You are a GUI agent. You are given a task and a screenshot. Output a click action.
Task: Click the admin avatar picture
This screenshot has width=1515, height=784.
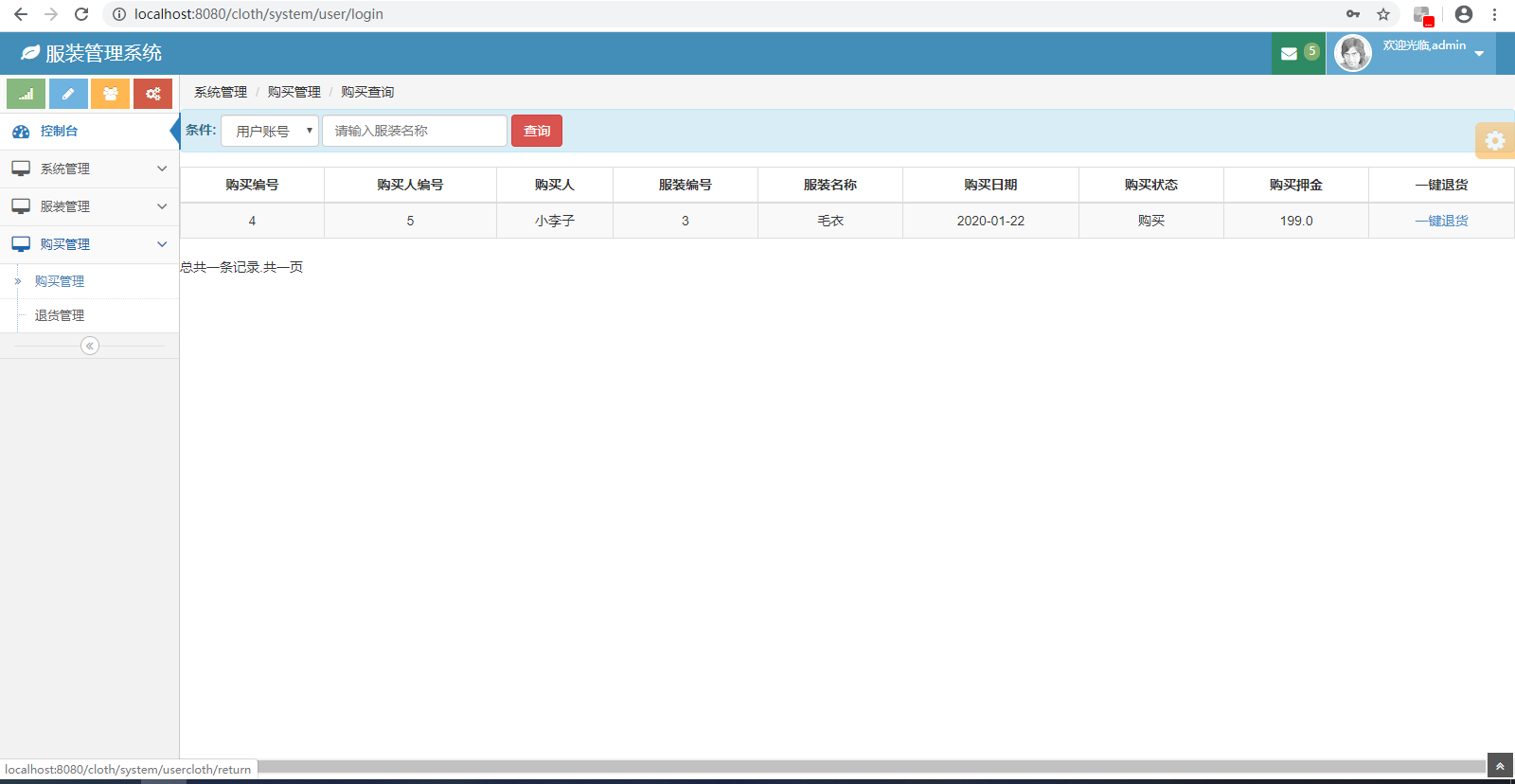point(1353,53)
